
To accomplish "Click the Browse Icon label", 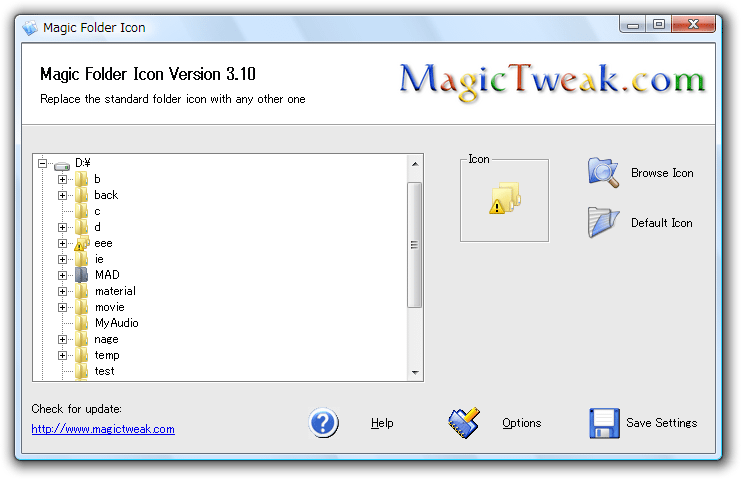I will coord(662,173).
